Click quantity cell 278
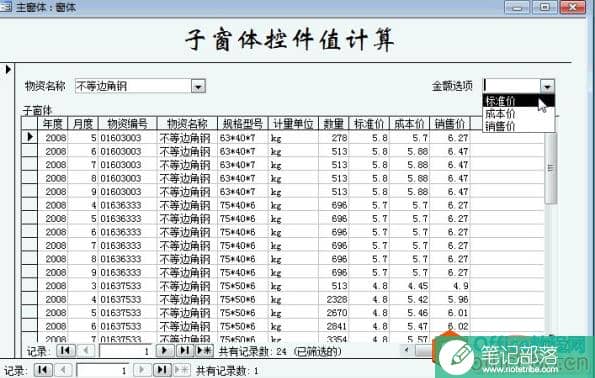The height and width of the screenshot is (378, 595). 334,137
